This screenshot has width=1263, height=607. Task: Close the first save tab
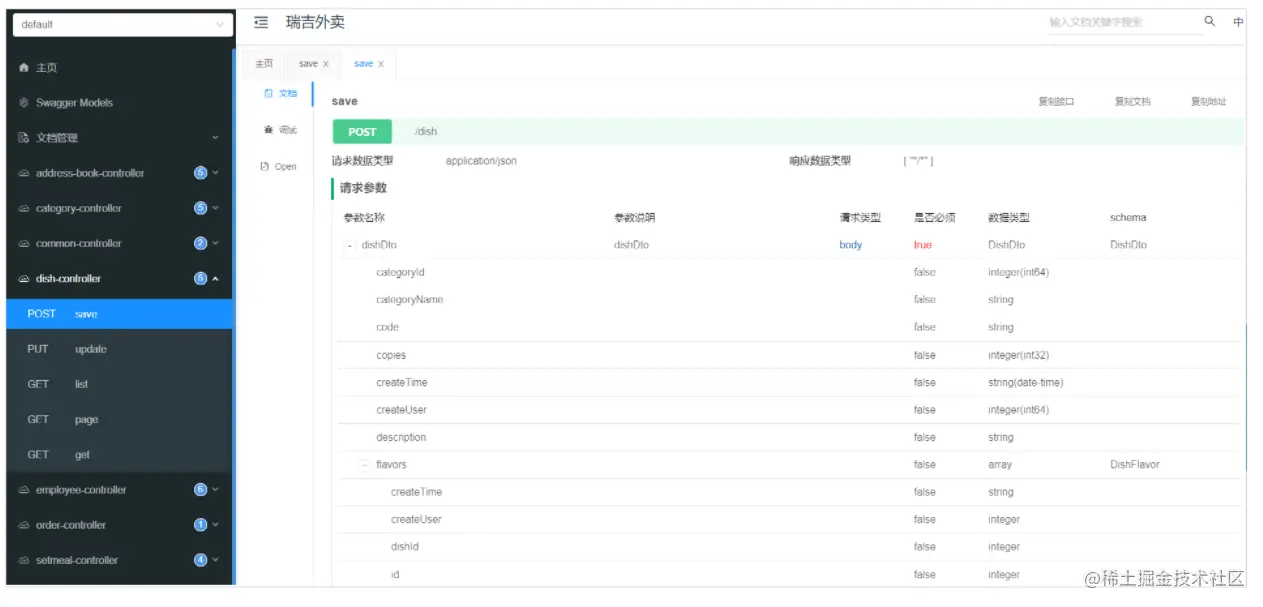point(326,64)
